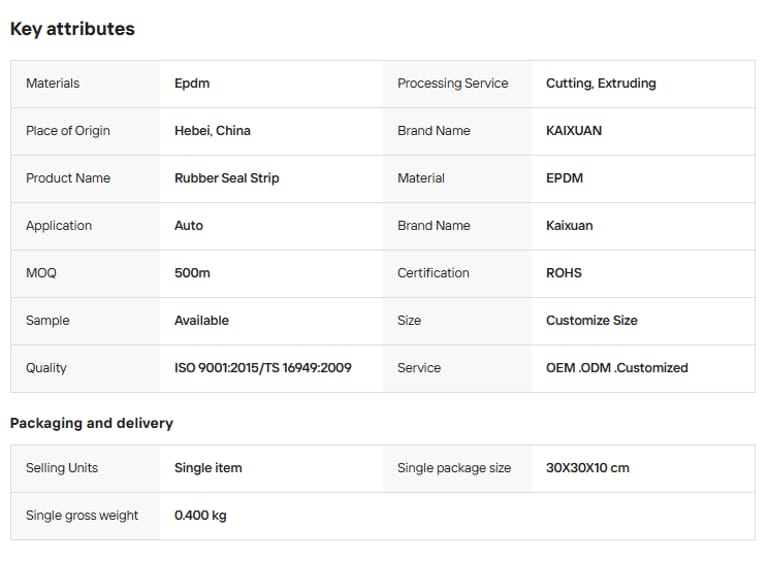Click the Place of Origin label
The height and width of the screenshot is (561, 768).
(68, 131)
